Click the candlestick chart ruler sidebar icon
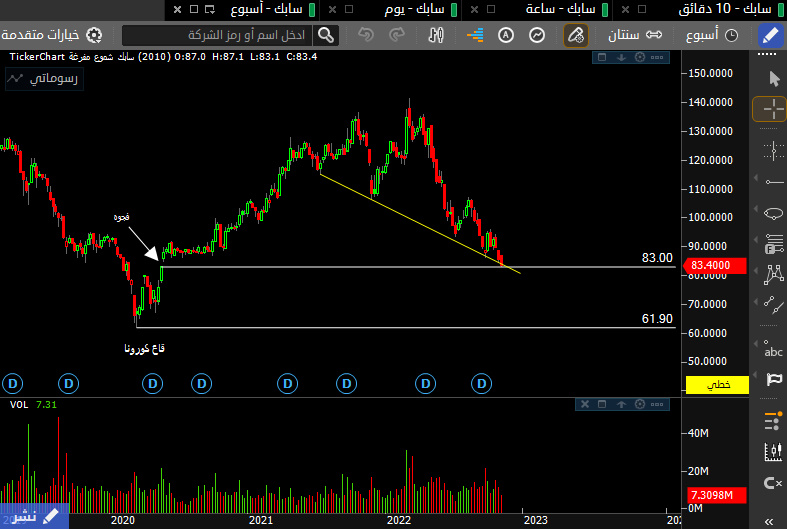 coord(773,452)
